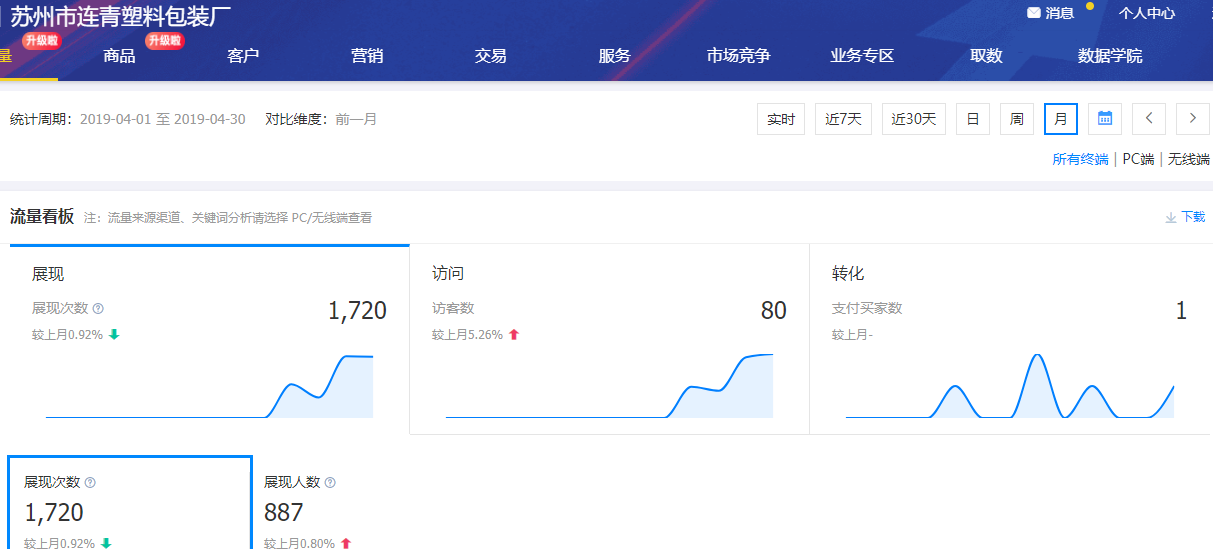Click 对比维度 value 前一月
This screenshot has width=1213, height=549.
(x=357, y=119)
